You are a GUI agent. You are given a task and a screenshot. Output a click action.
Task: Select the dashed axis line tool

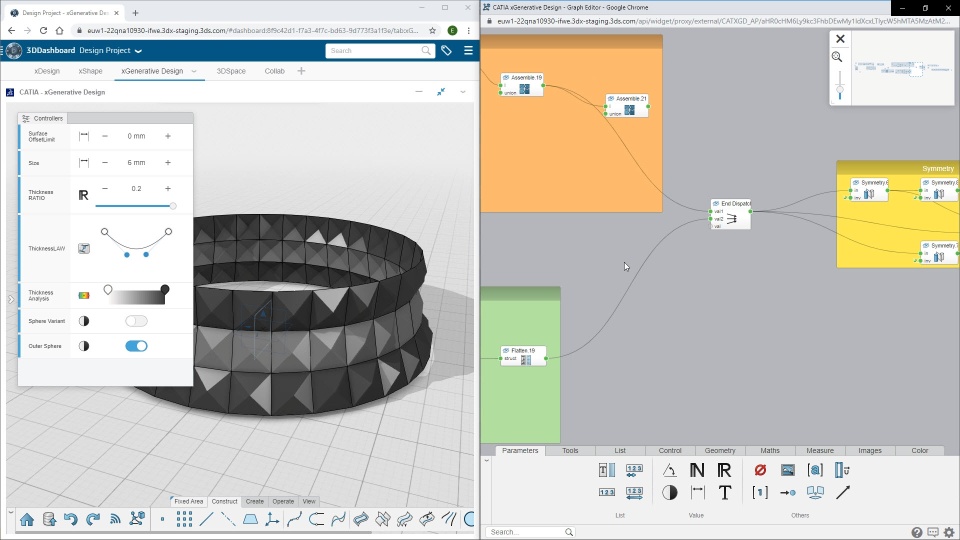coord(228,520)
